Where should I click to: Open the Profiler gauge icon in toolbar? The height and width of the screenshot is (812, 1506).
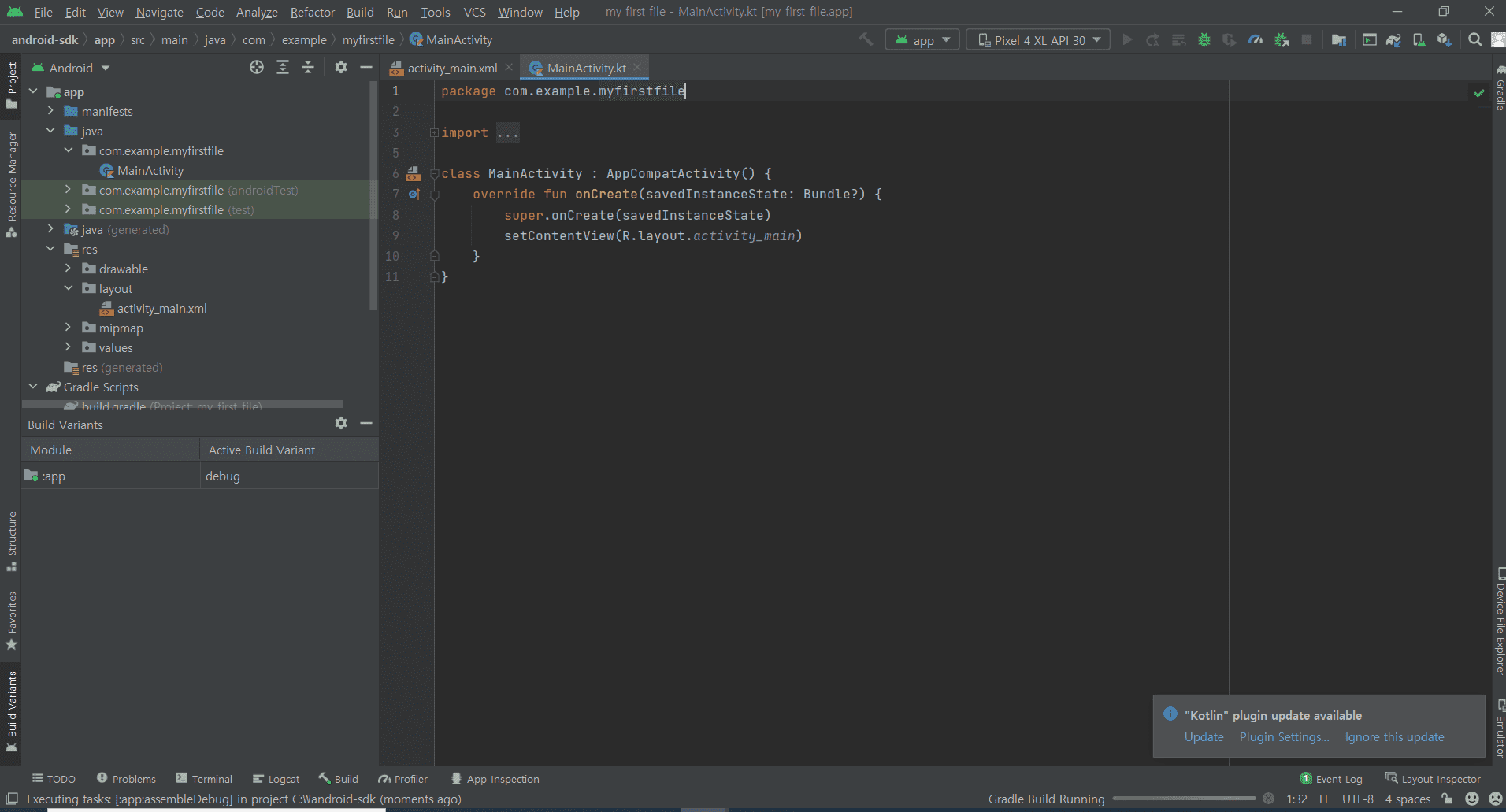click(1256, 40)
